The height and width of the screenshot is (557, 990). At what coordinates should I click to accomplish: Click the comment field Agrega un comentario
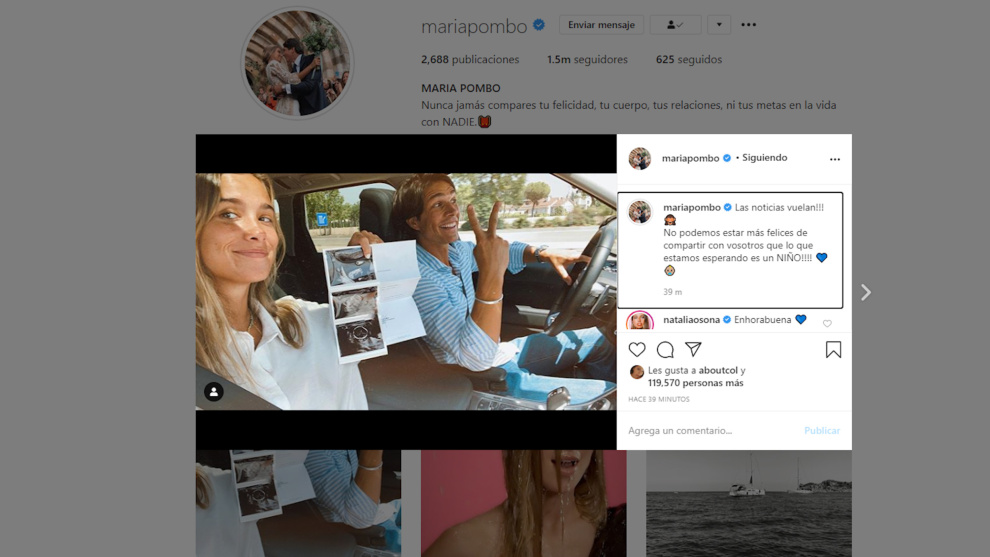[700, 431]
